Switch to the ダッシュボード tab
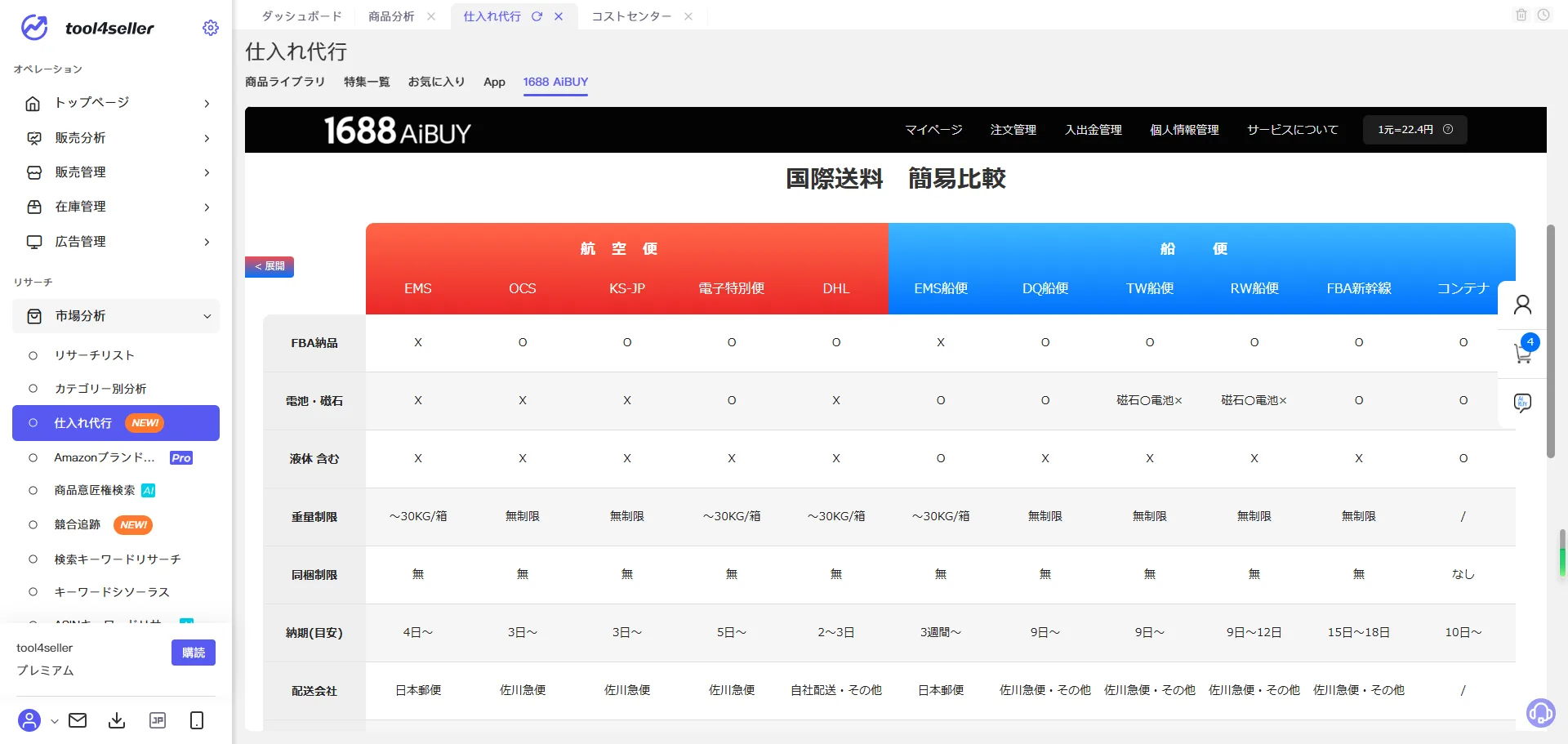 click(301, 16)
